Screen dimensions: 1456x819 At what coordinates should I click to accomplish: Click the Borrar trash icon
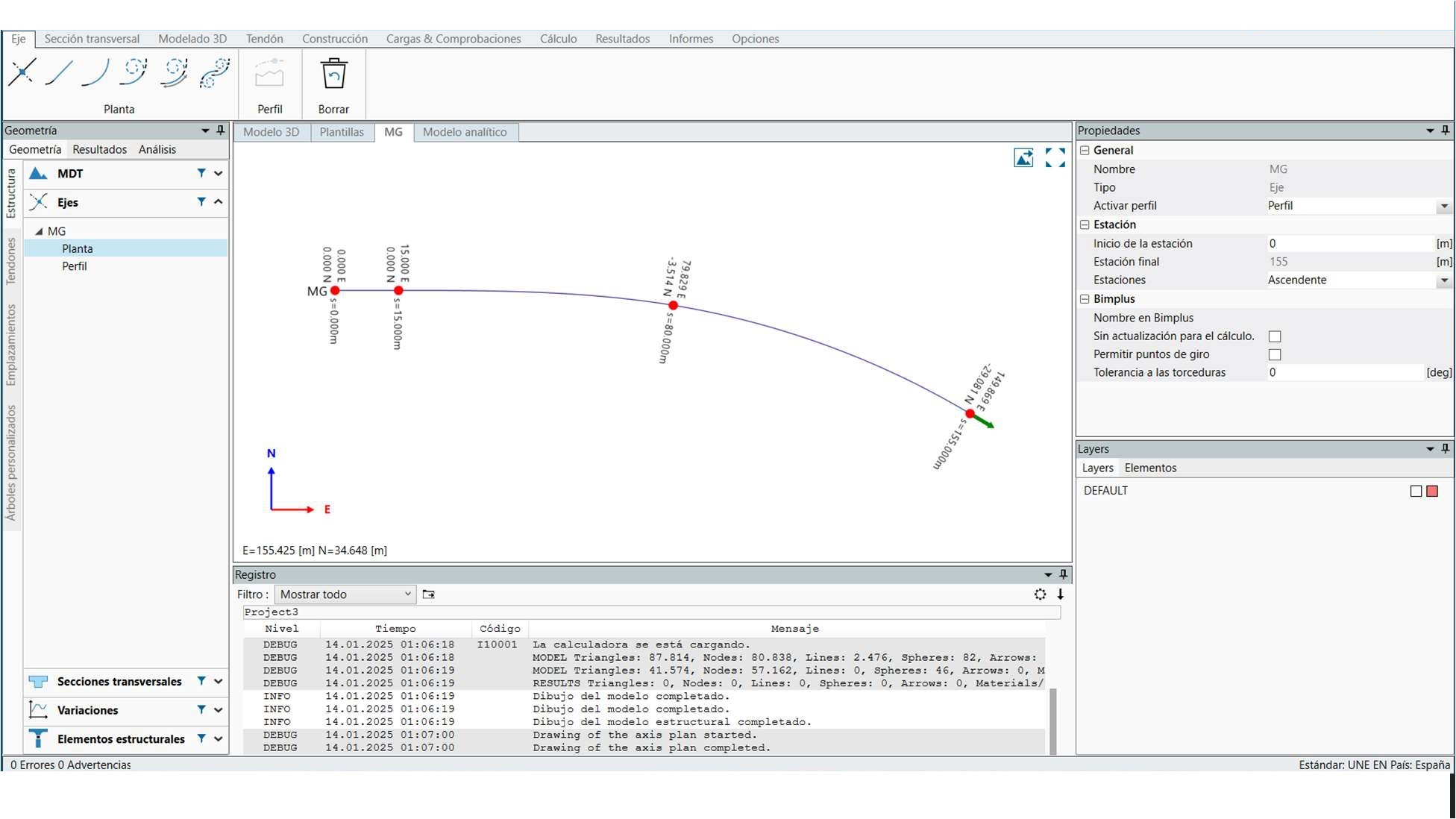pos(333,75)
